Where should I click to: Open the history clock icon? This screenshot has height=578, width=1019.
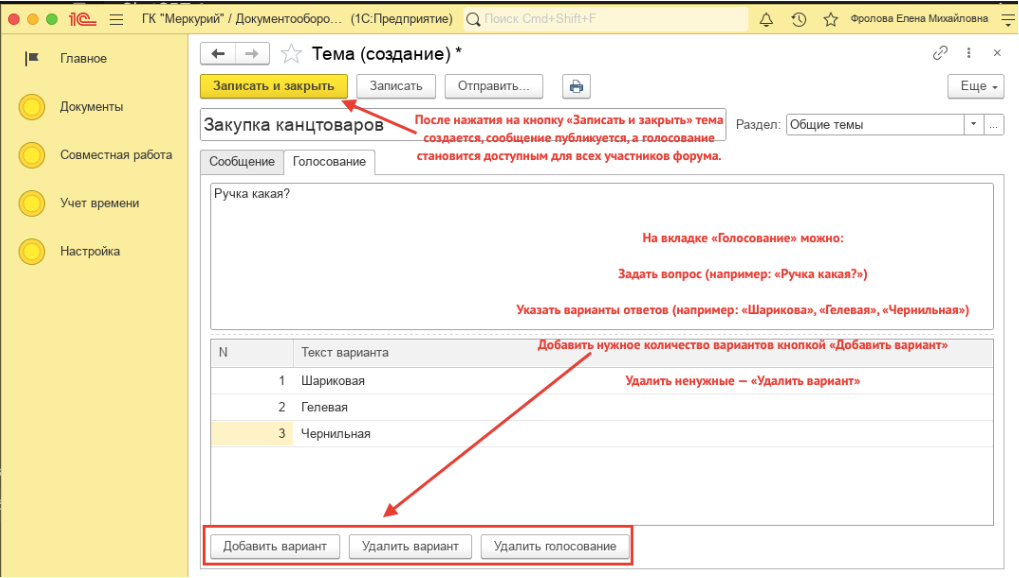pos(798,19)
